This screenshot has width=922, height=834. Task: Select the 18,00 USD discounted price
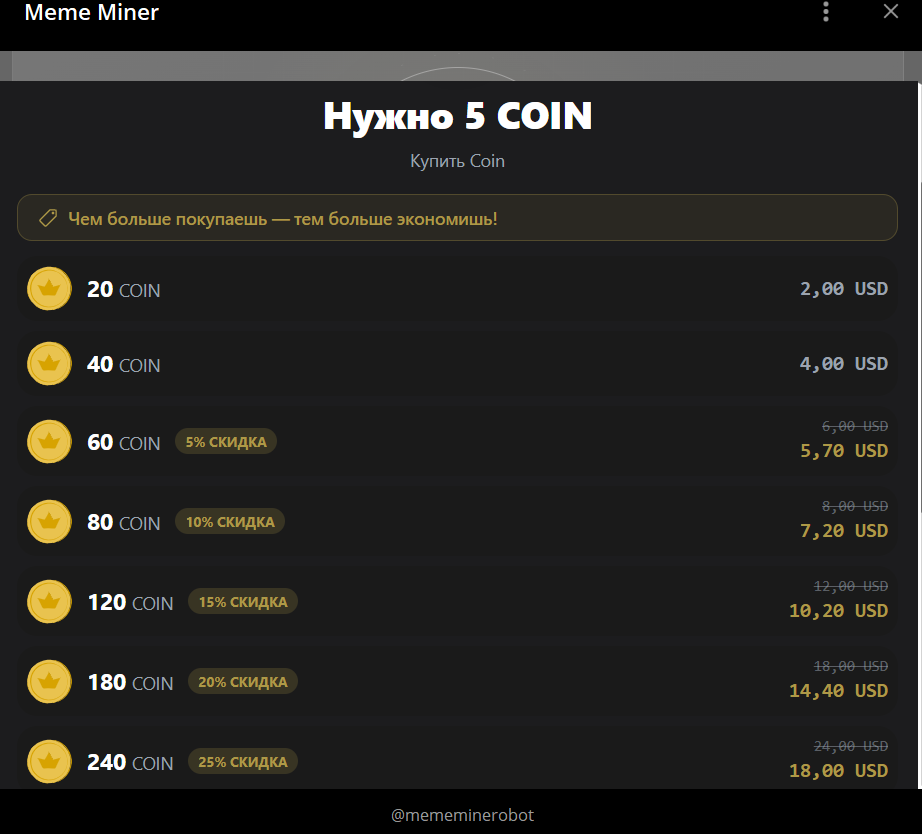coord(839,770)
